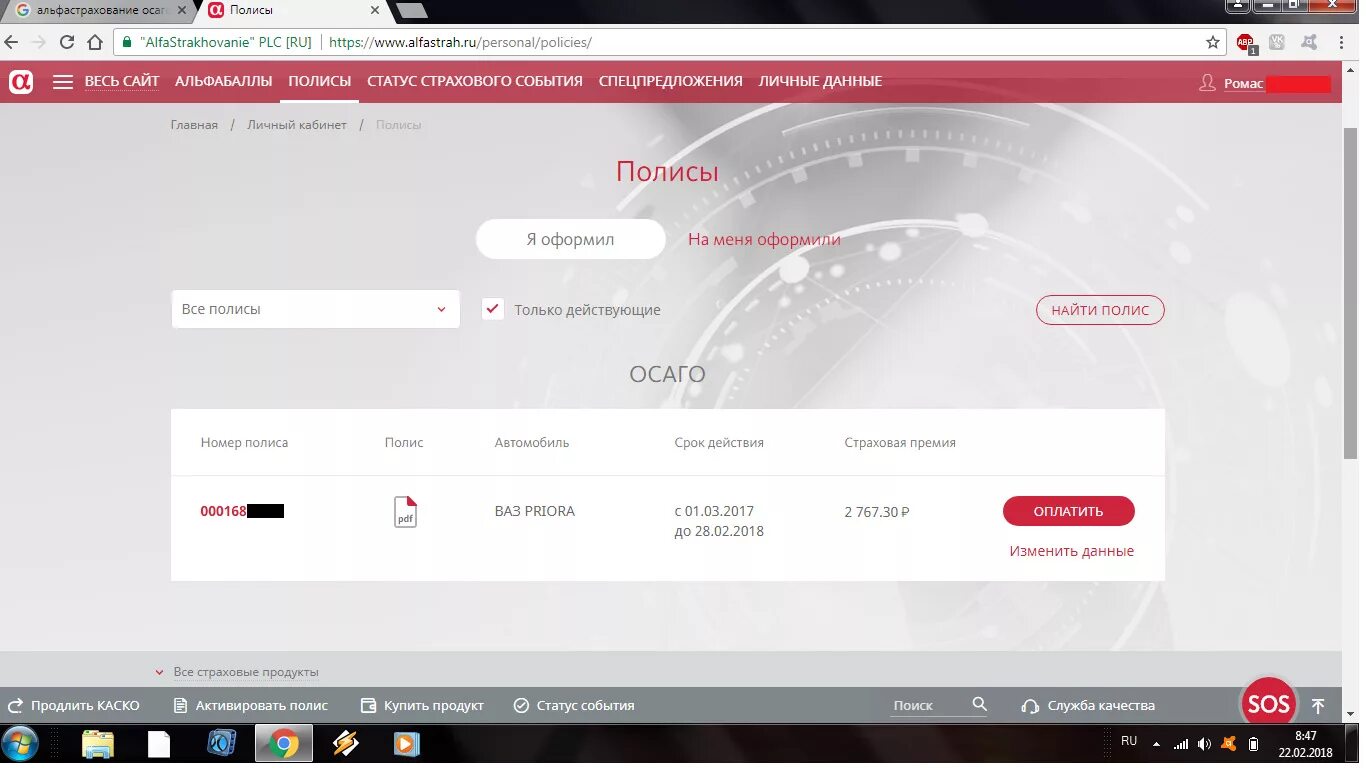This screenshot has width=1366, height=768.
Task: Click Купить продукт in the footer bar
Action: pyautogui.click(x=422, y=705)
